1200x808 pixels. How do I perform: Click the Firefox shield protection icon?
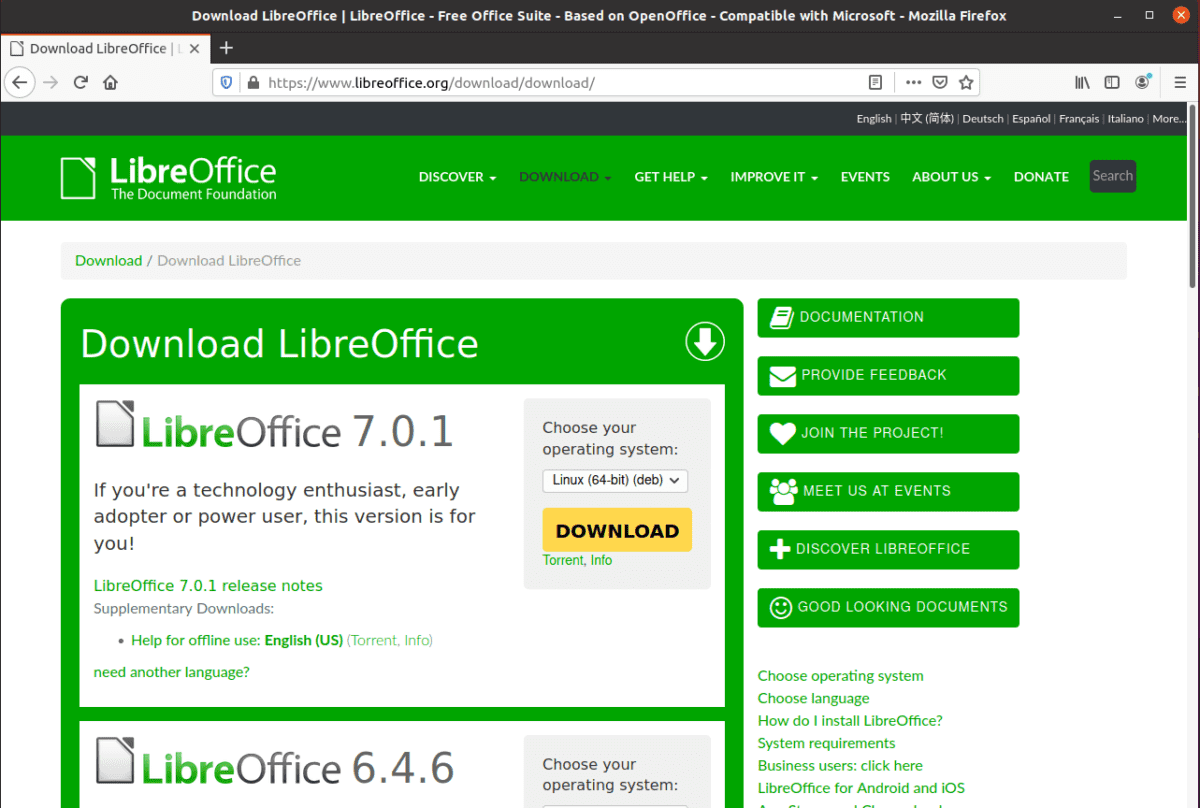[225, 82]
